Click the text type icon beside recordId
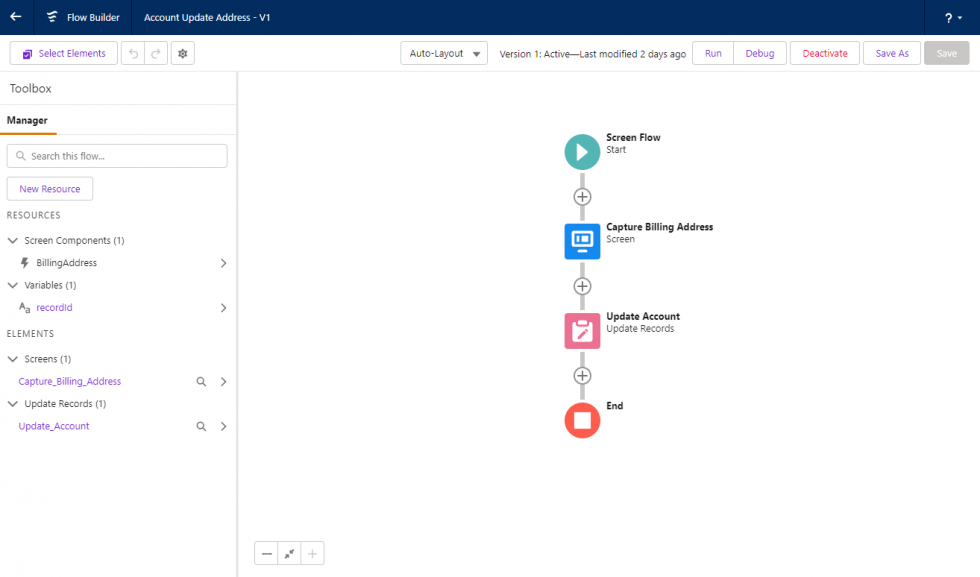The height and width of the screenshot is (577, 980). click(x=24, y=308)
